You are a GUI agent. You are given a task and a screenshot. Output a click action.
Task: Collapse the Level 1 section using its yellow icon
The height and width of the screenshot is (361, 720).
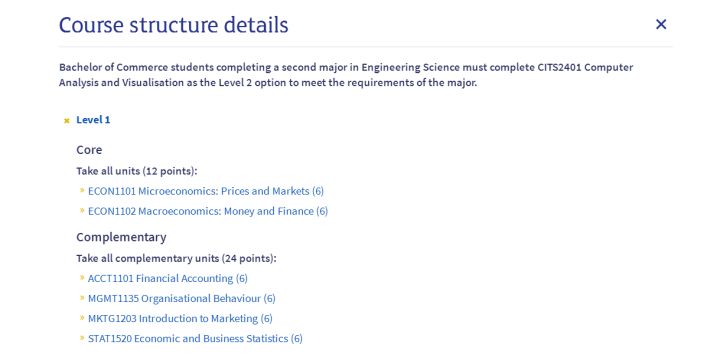click(67, 121)
